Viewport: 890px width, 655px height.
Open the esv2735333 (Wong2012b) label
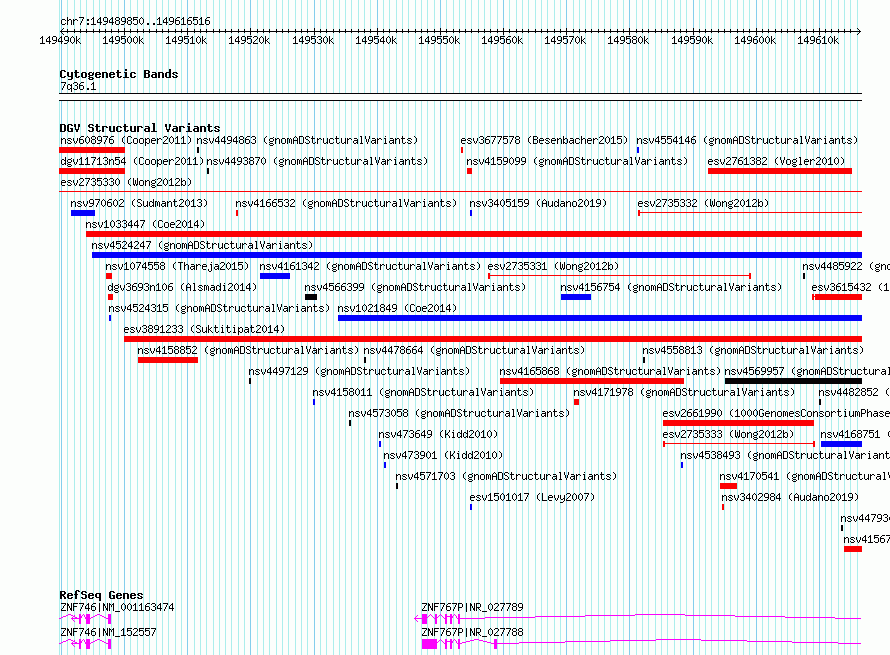pyautogui.click(x=728, y=434)
